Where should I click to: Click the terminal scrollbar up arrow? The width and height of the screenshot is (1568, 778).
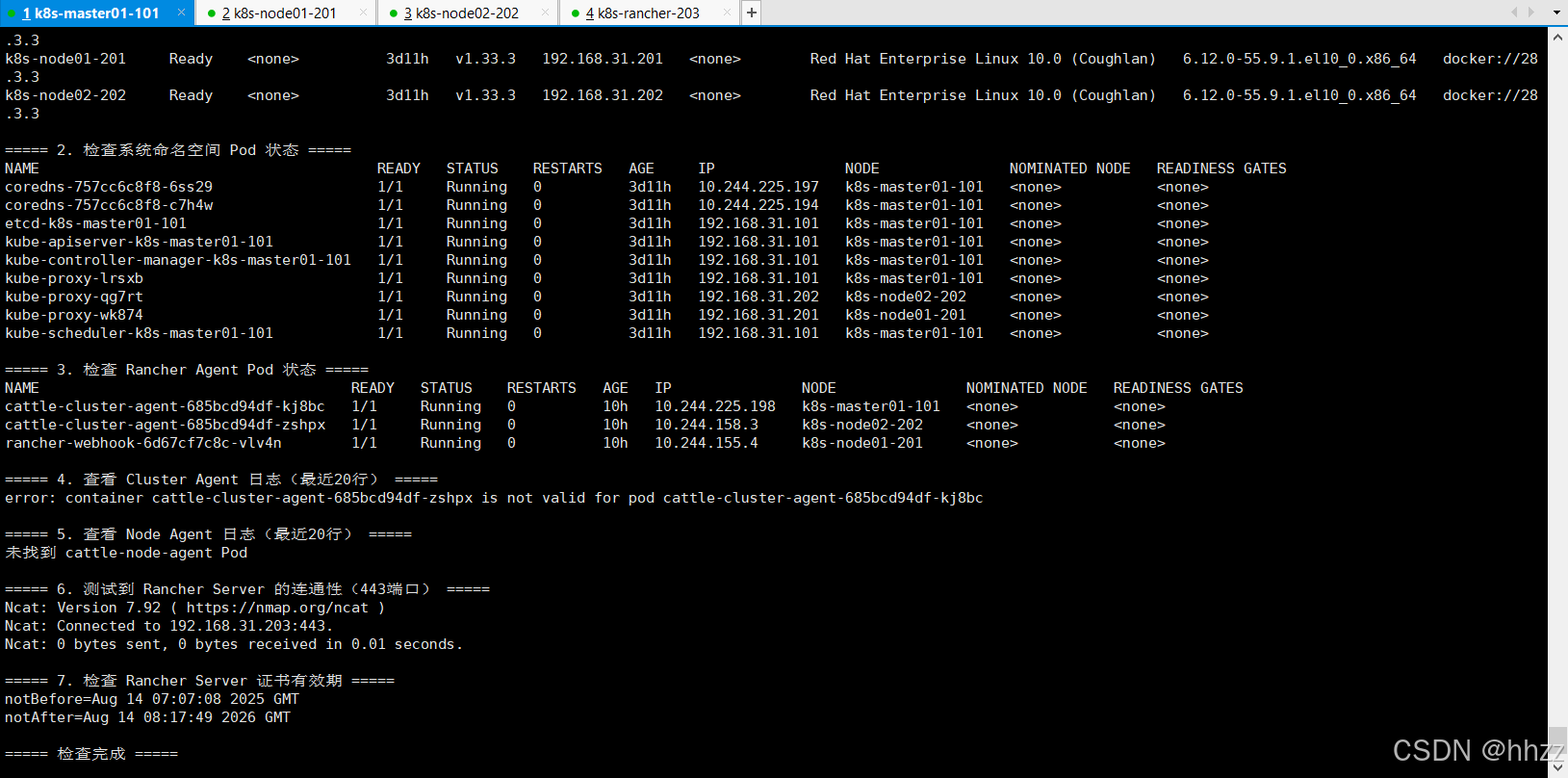coord(1557,36)
